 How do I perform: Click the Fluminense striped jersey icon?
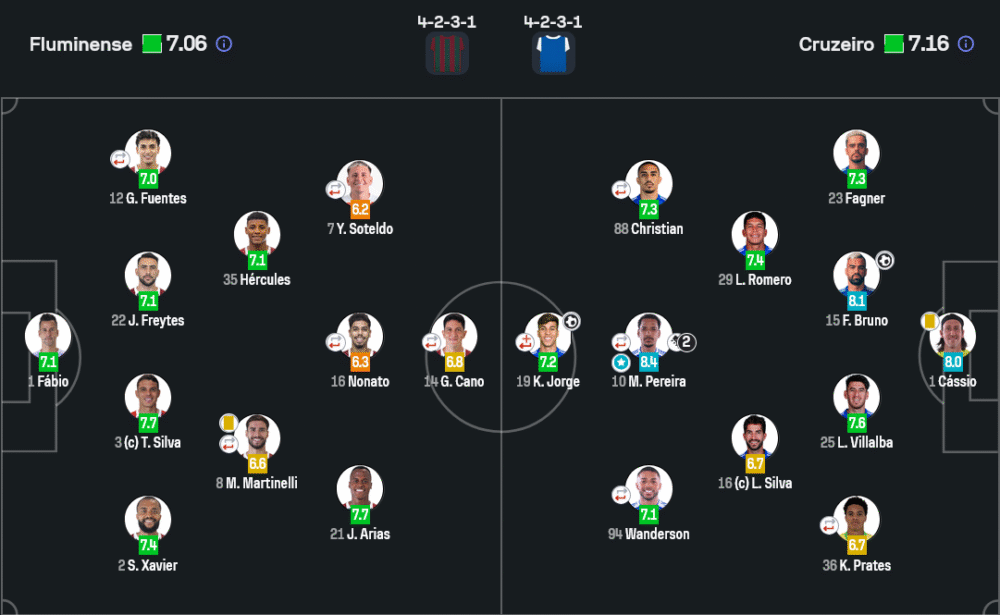click(x=447, y=53)
